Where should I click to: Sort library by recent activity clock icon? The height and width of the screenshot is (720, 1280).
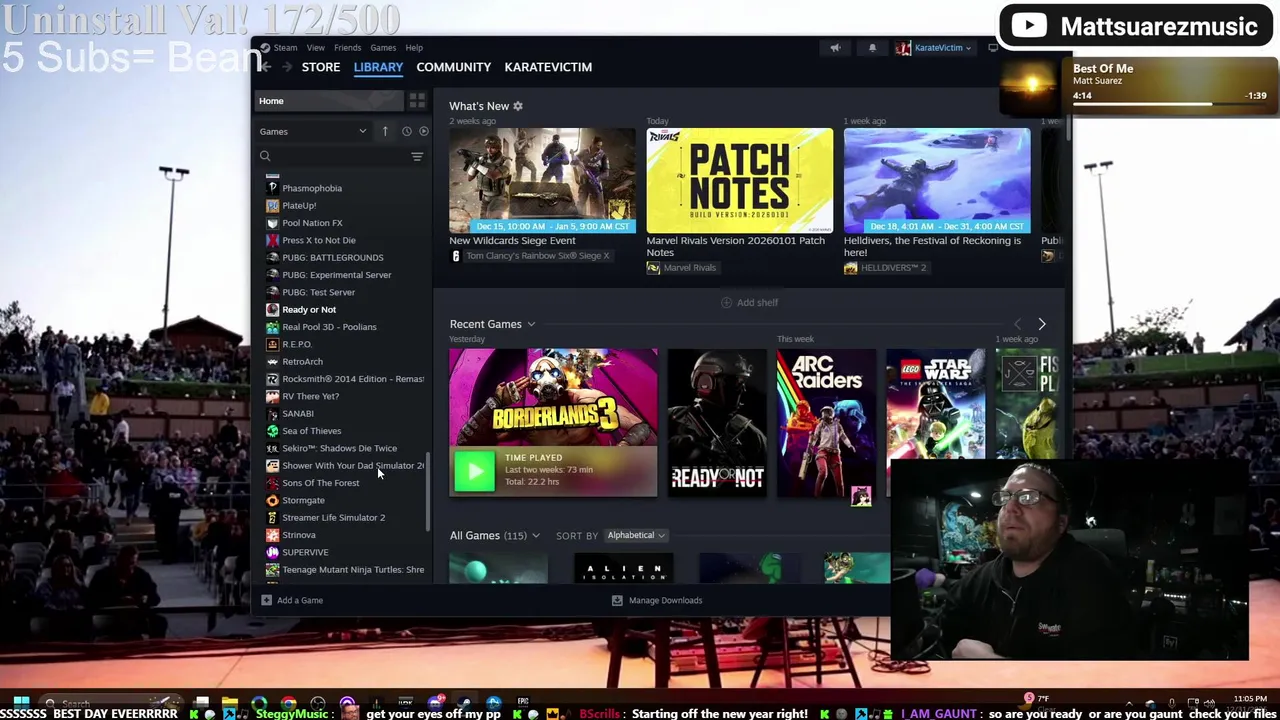click(x=406, y=131)
